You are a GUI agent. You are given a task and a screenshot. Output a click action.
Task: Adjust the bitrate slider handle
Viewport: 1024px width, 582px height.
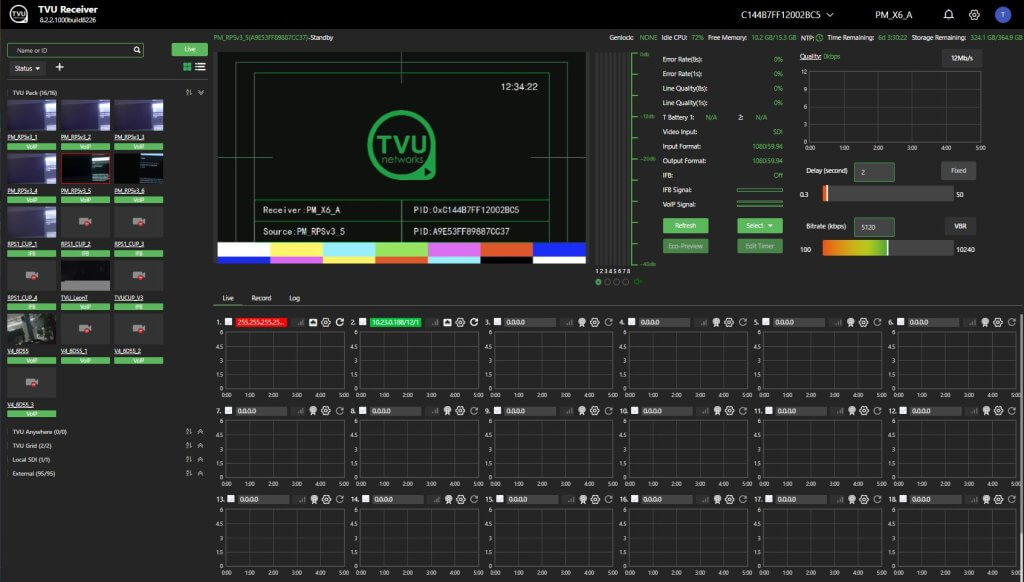(x=888, y=248)
